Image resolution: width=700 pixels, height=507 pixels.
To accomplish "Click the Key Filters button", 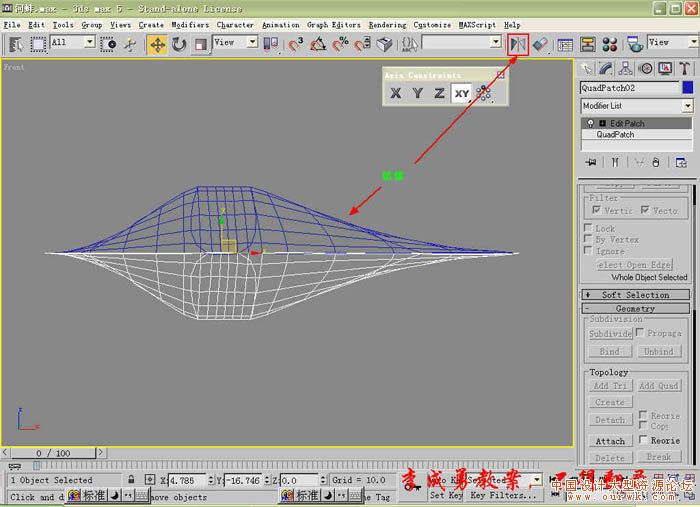I will (503, 495).
